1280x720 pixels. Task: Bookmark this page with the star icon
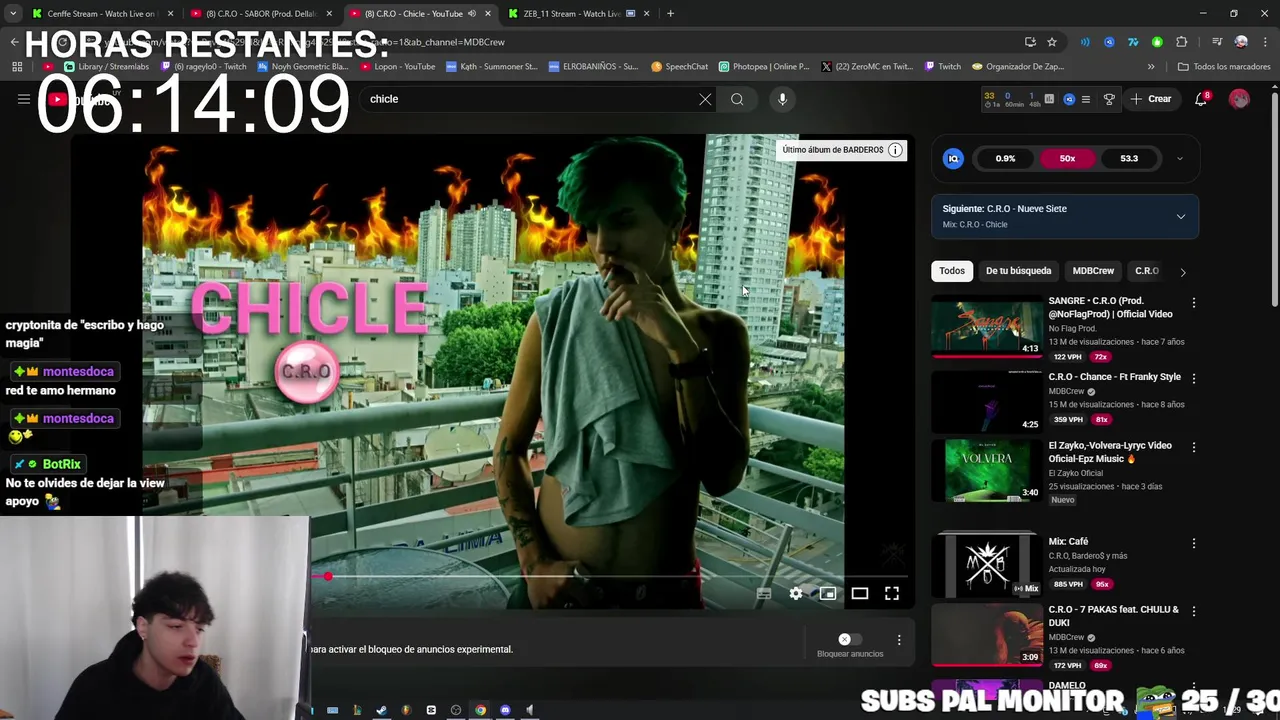click(x=1052, y=42)
